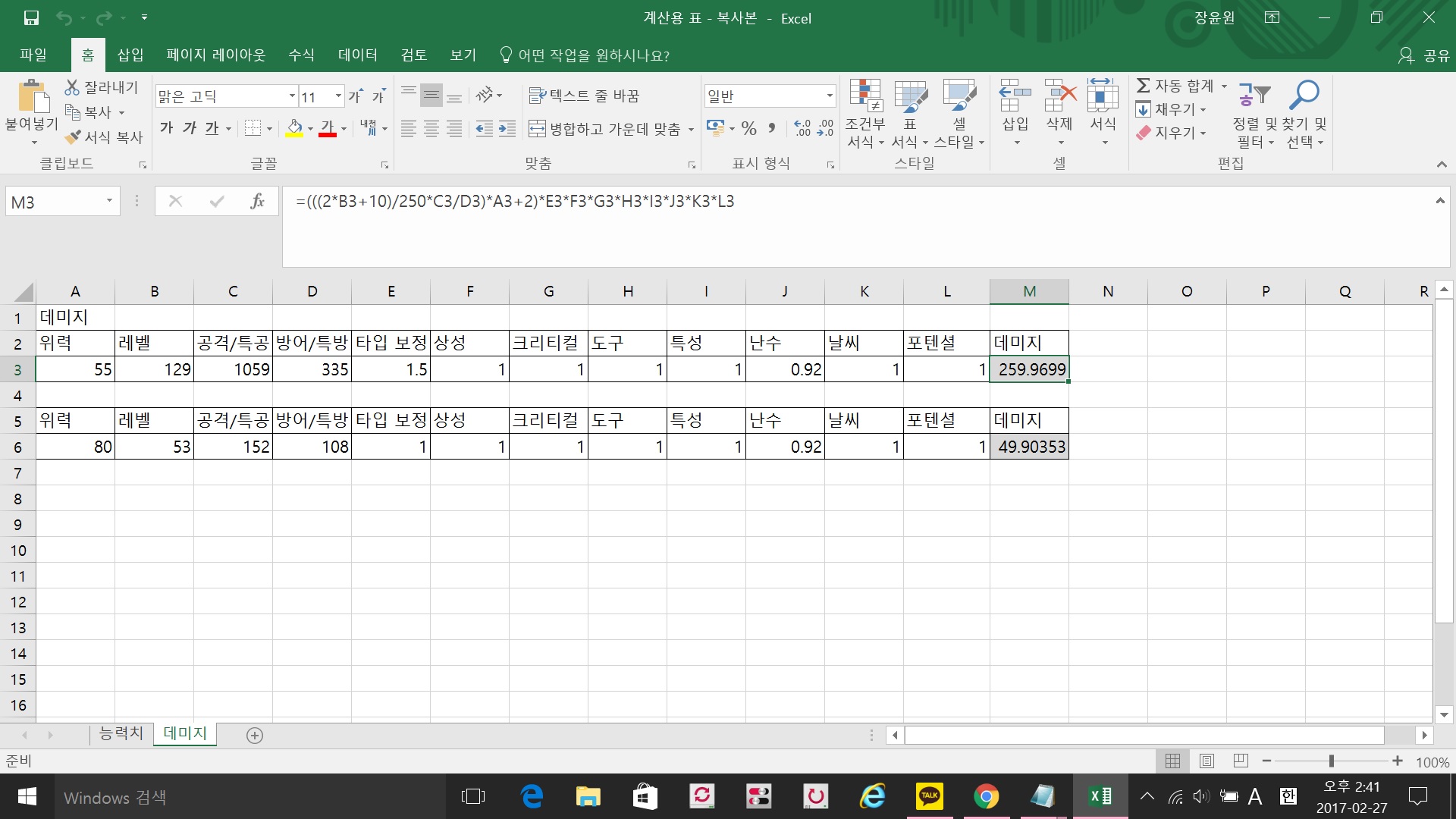Expand the Name Box dropdown next to M3
The height and width of the screenshot is (819, 1456).
(x=109, y=201)
